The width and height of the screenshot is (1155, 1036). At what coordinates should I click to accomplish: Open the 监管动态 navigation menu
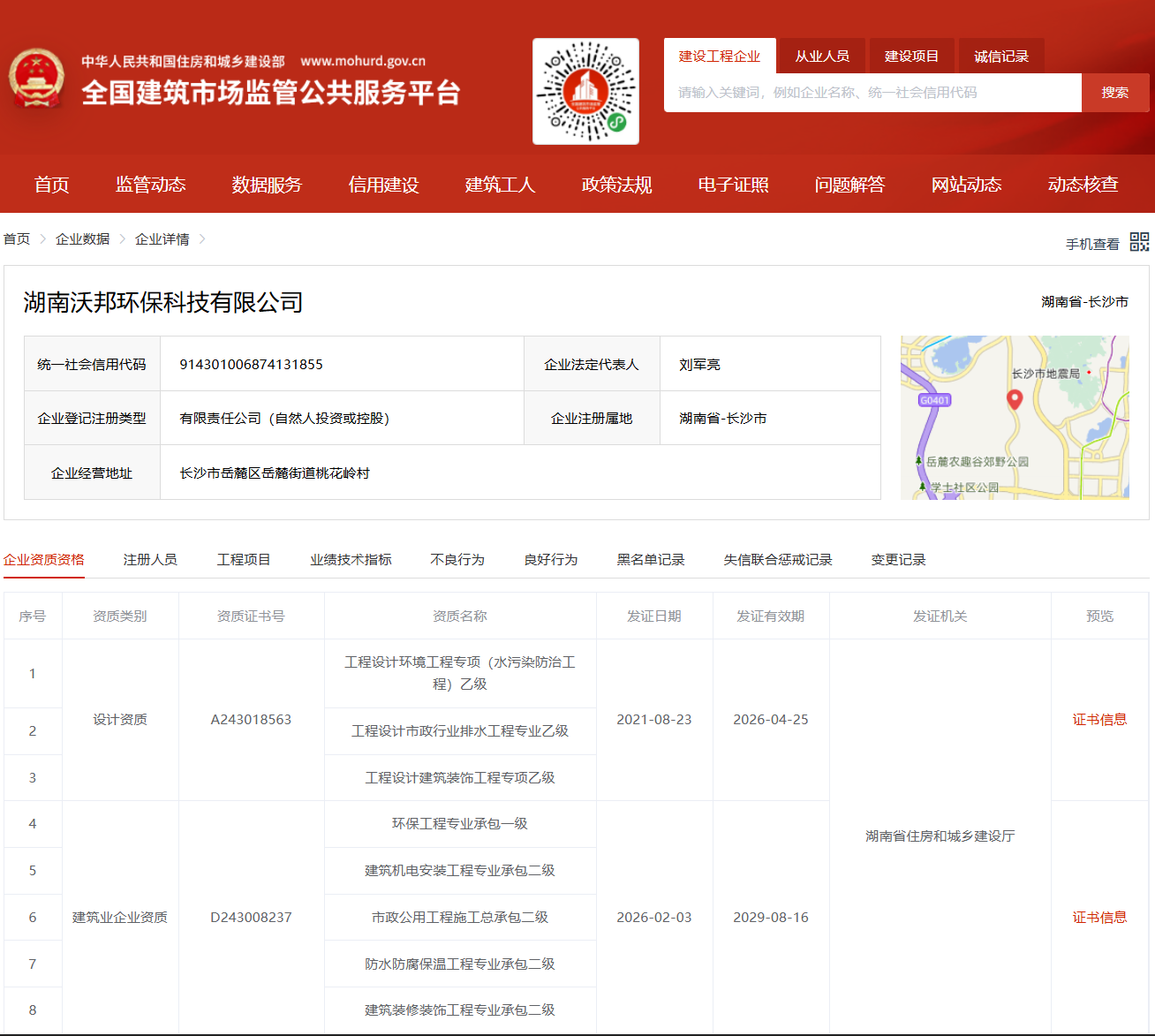tap(151, 185)
